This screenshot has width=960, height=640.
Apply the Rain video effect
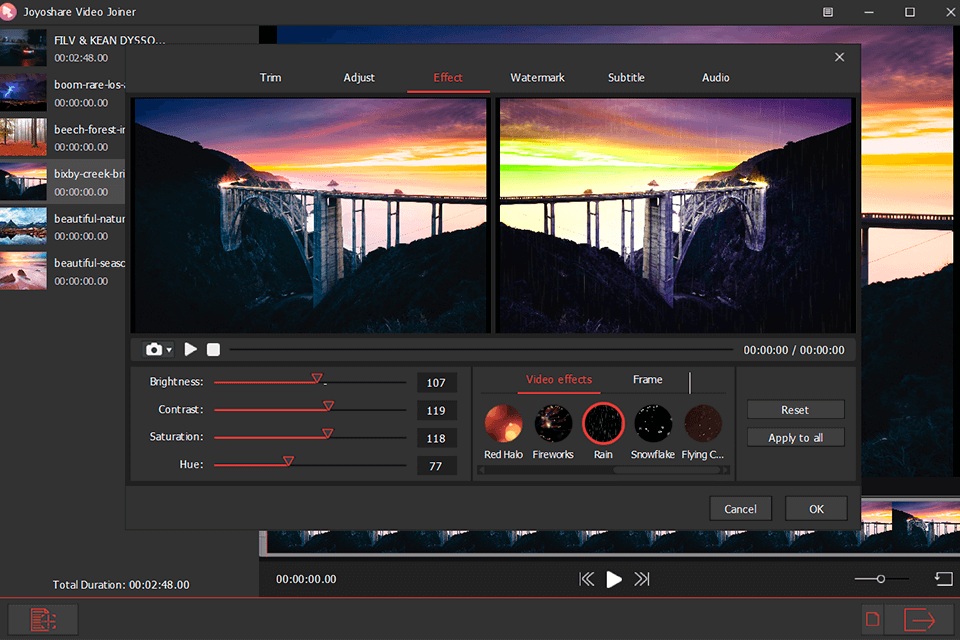tap(603, 422)
